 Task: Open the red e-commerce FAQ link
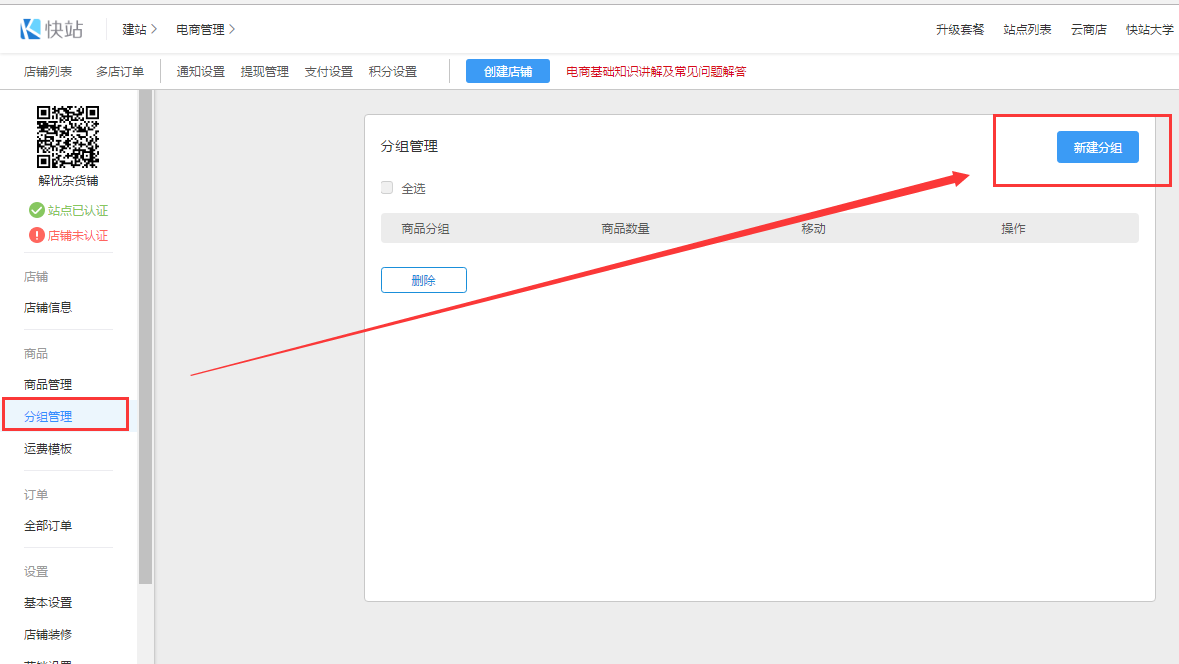(656, 72)
